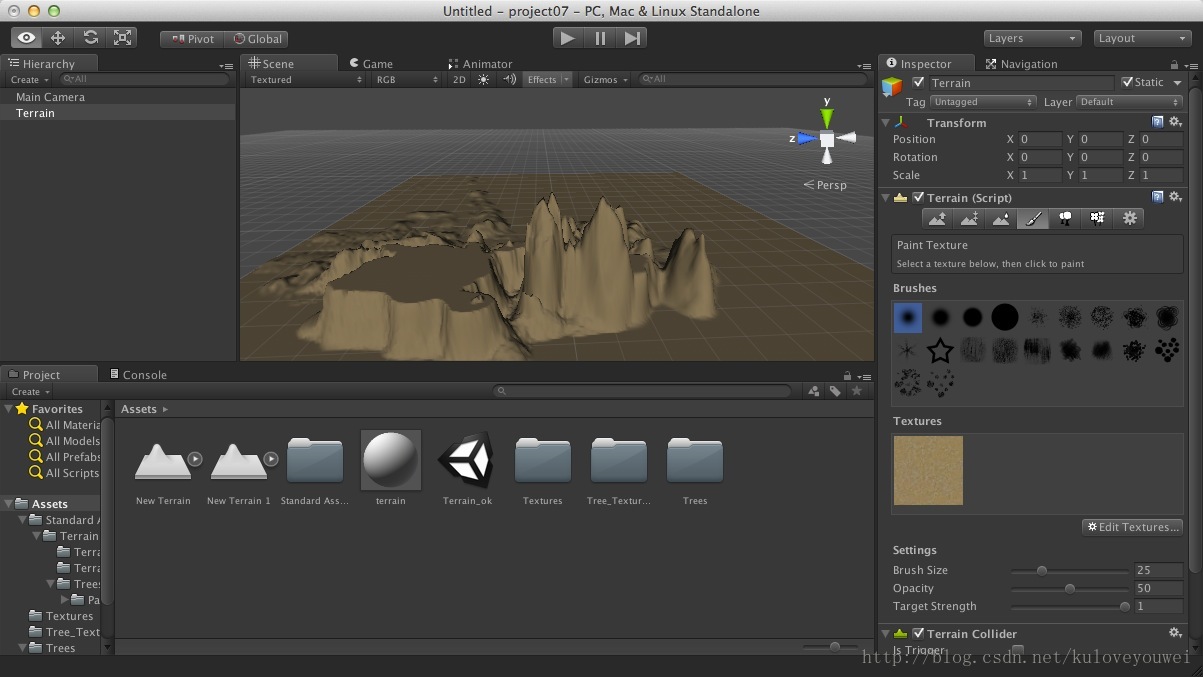Click the Position X input field
Viewport: 1203px width, 677px height.
1040,139
